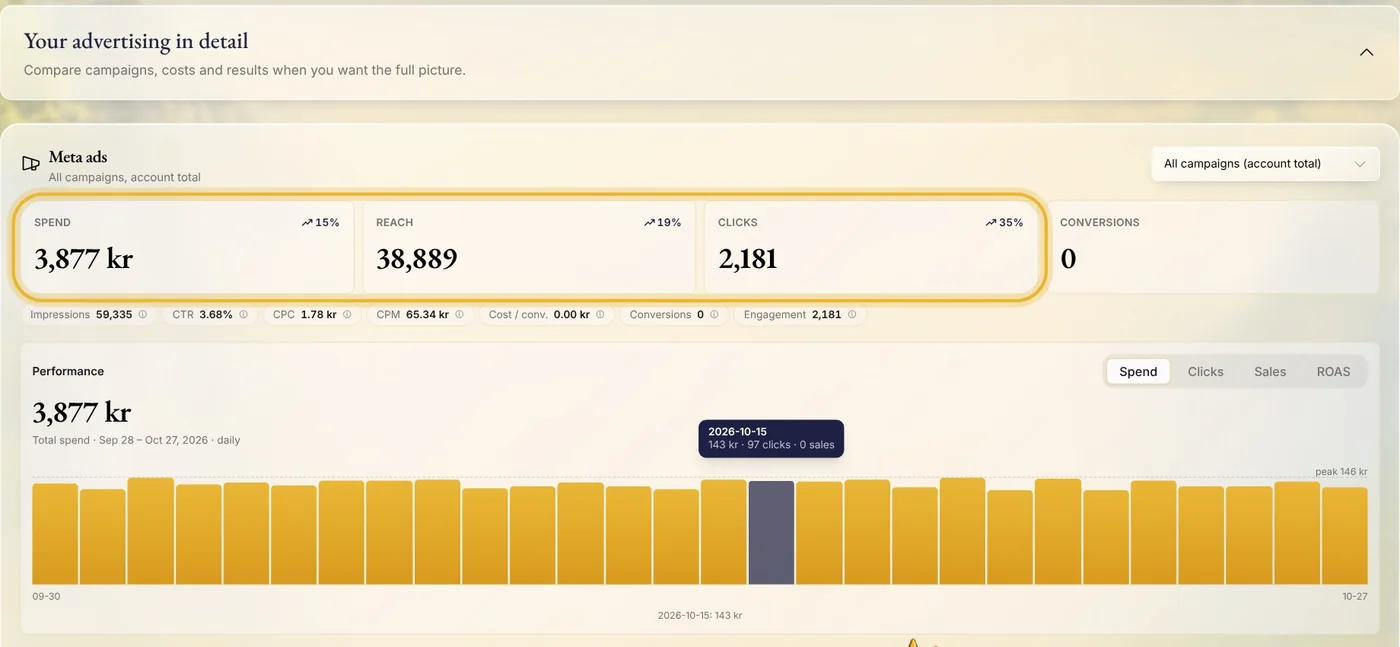The height and width of the screenshot is (647, 1400).
Task: Open the info icon beside Engagement 2,181
Action: coord(852,314)
